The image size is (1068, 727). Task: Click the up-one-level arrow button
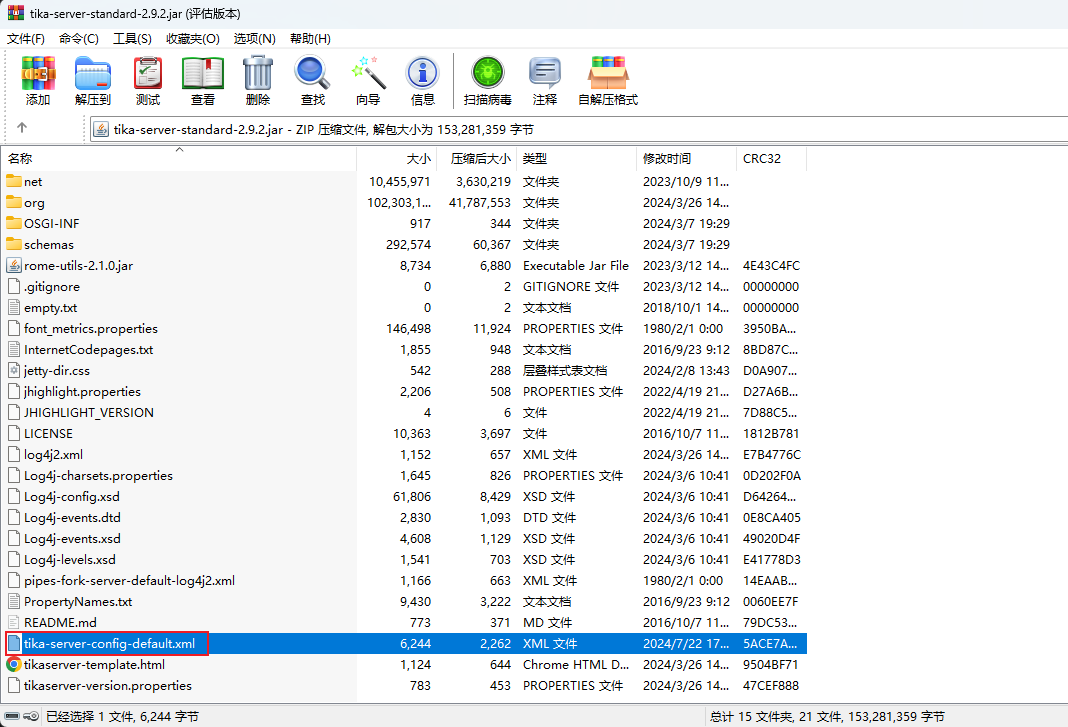[x=22, y=128]
